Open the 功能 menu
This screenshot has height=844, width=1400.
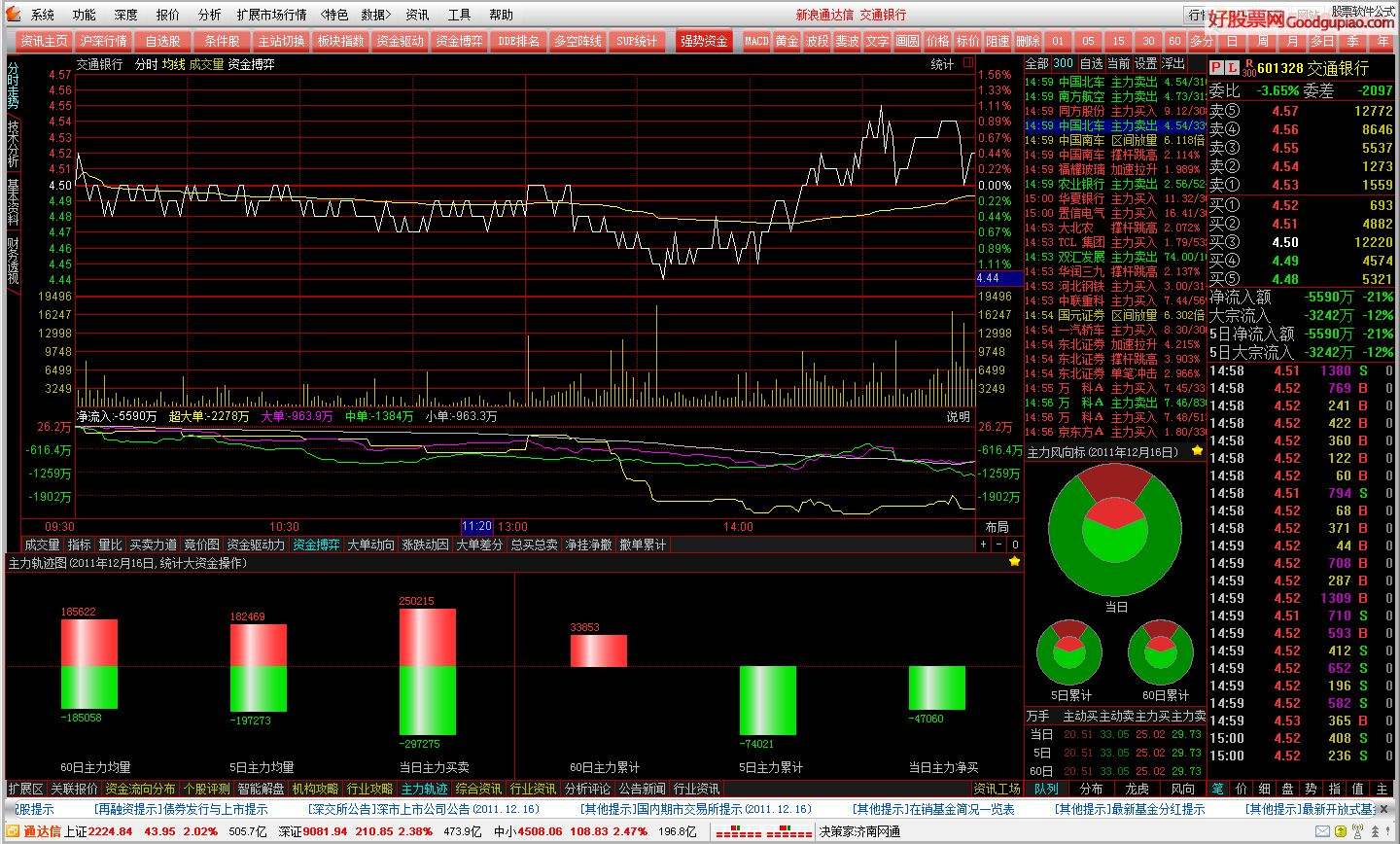point(85,15)
